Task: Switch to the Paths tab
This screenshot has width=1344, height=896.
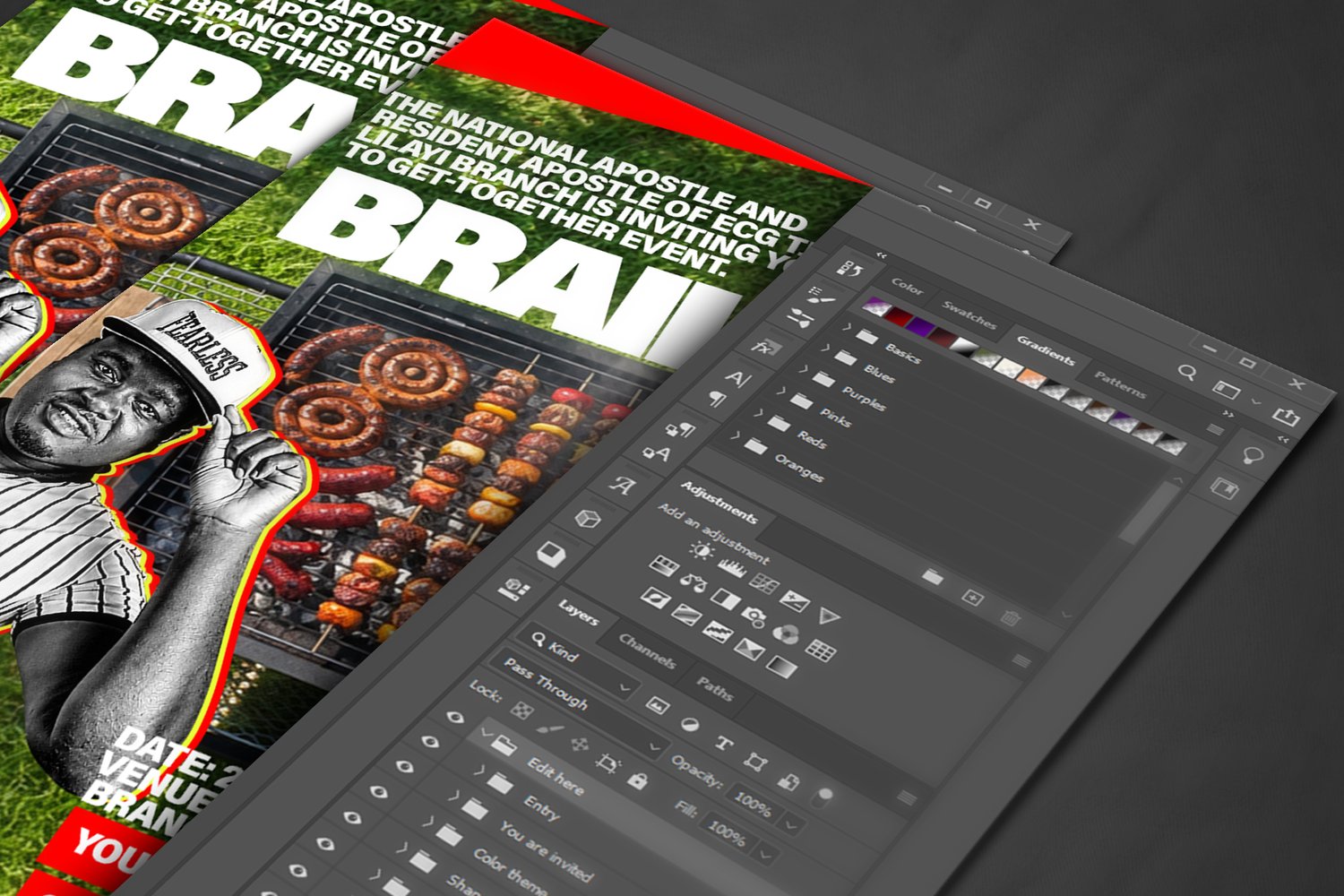Action: coord(715,690)
